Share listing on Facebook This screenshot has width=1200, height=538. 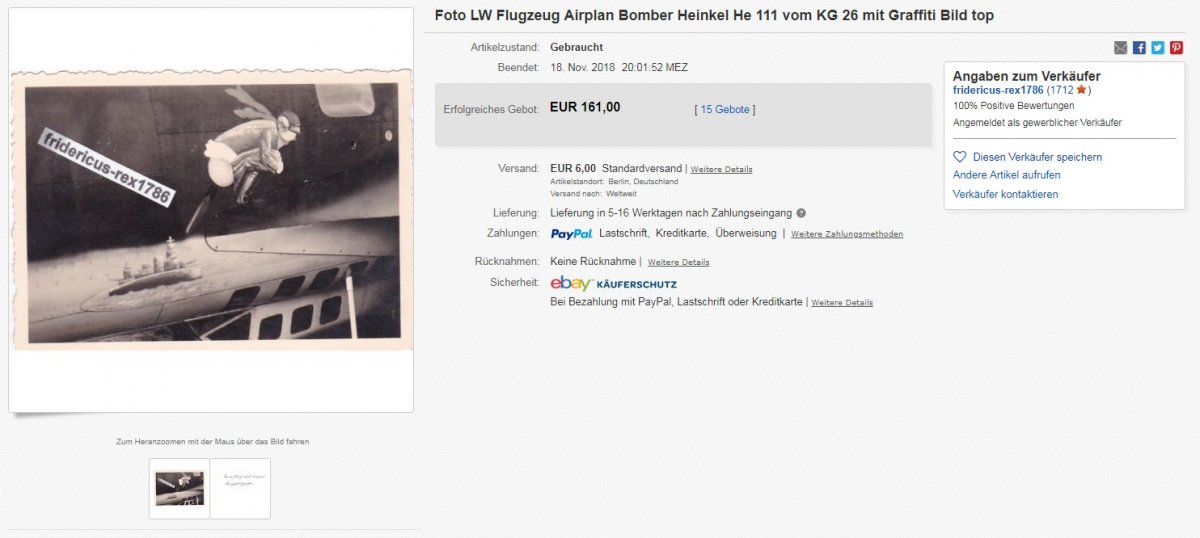pos(1139,48)
